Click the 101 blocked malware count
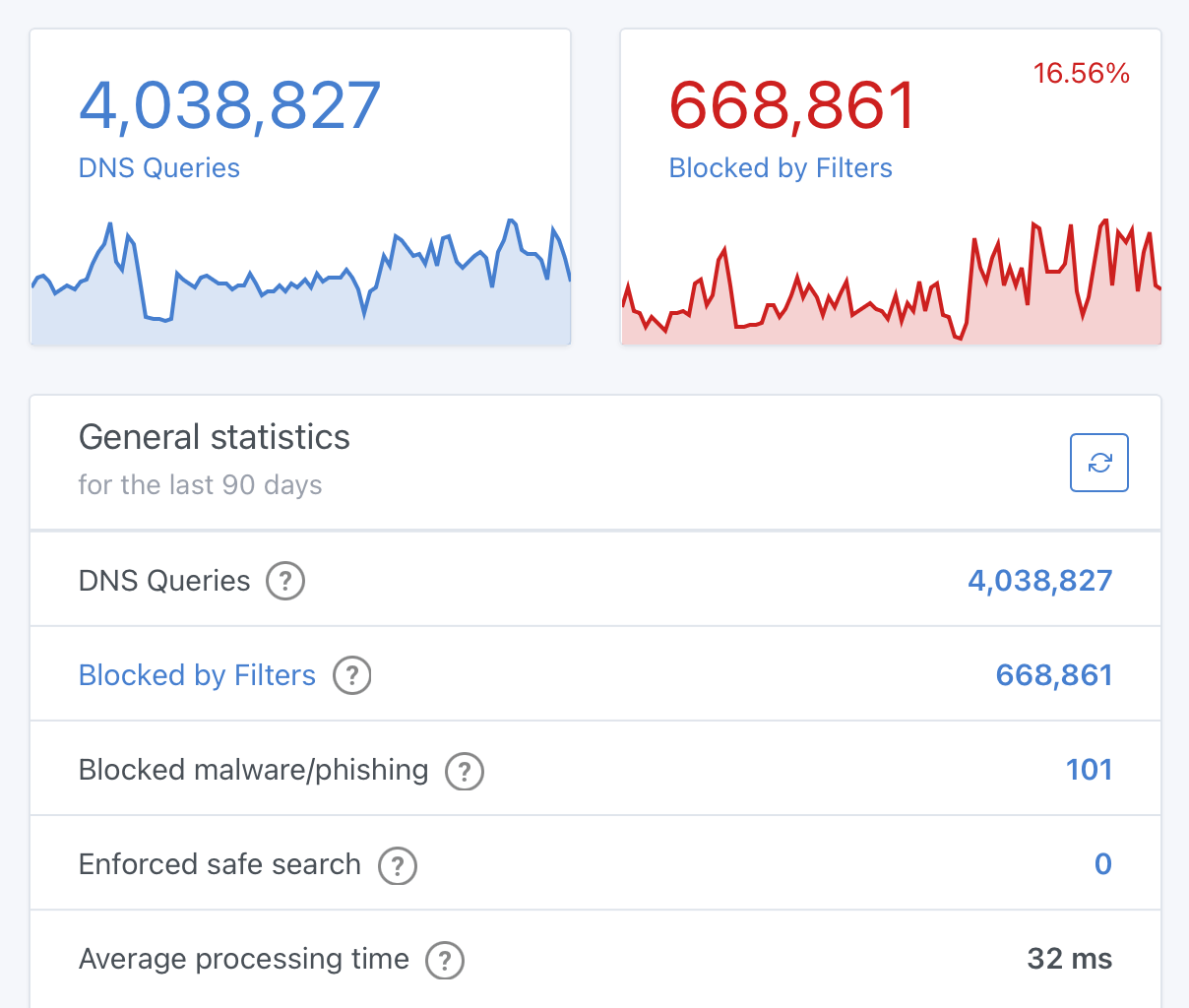 (1090, 770)
